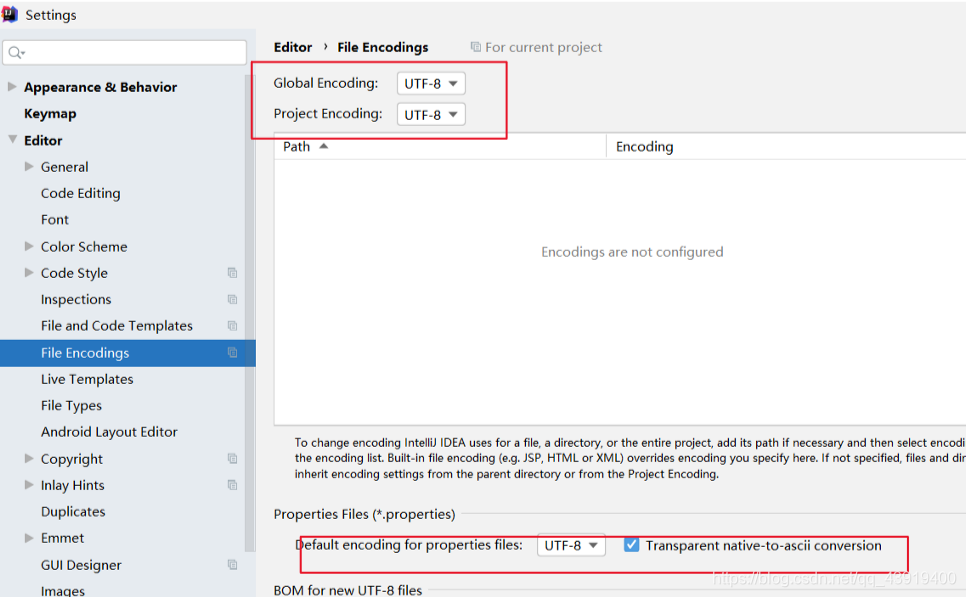Click the For current project label
The height and width of the screenshot is (597, 966).
543,47
